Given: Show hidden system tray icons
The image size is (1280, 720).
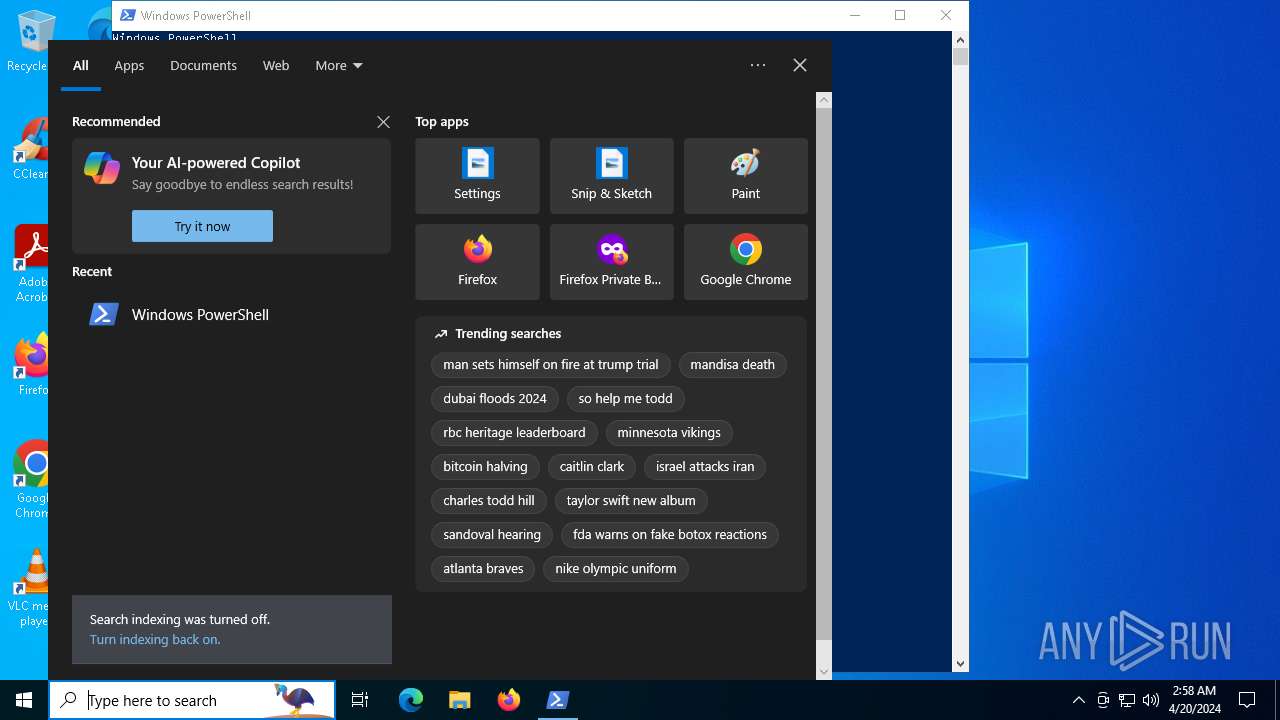Looking at the screenshot, I should click(x=1078, y=700).
